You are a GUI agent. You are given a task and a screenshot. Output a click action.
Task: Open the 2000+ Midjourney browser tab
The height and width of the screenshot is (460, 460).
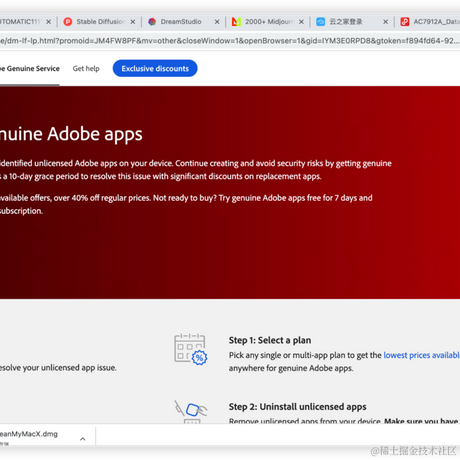(x=268, y=22)
